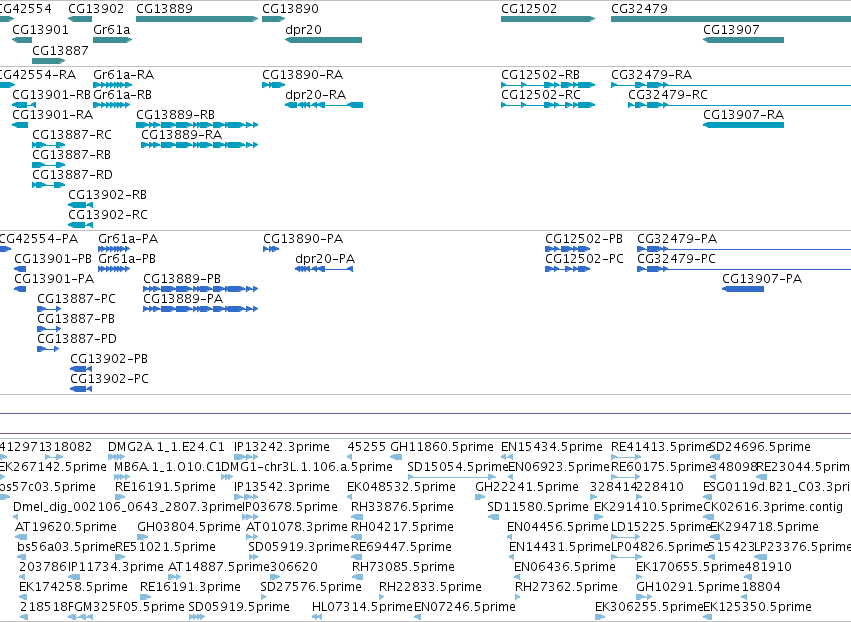Click the SD11580.5prime EST label

click(x=538, y=506)
